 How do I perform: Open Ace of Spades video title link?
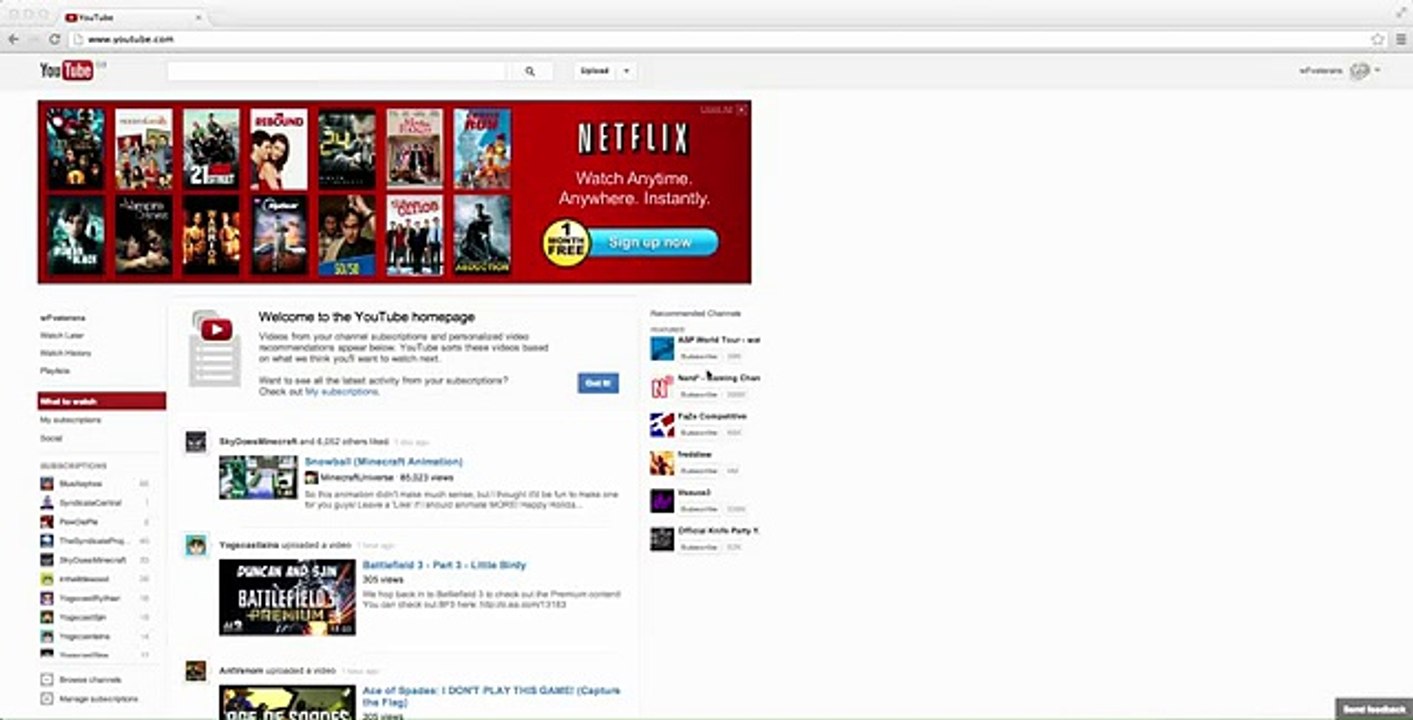pos(491,696)
